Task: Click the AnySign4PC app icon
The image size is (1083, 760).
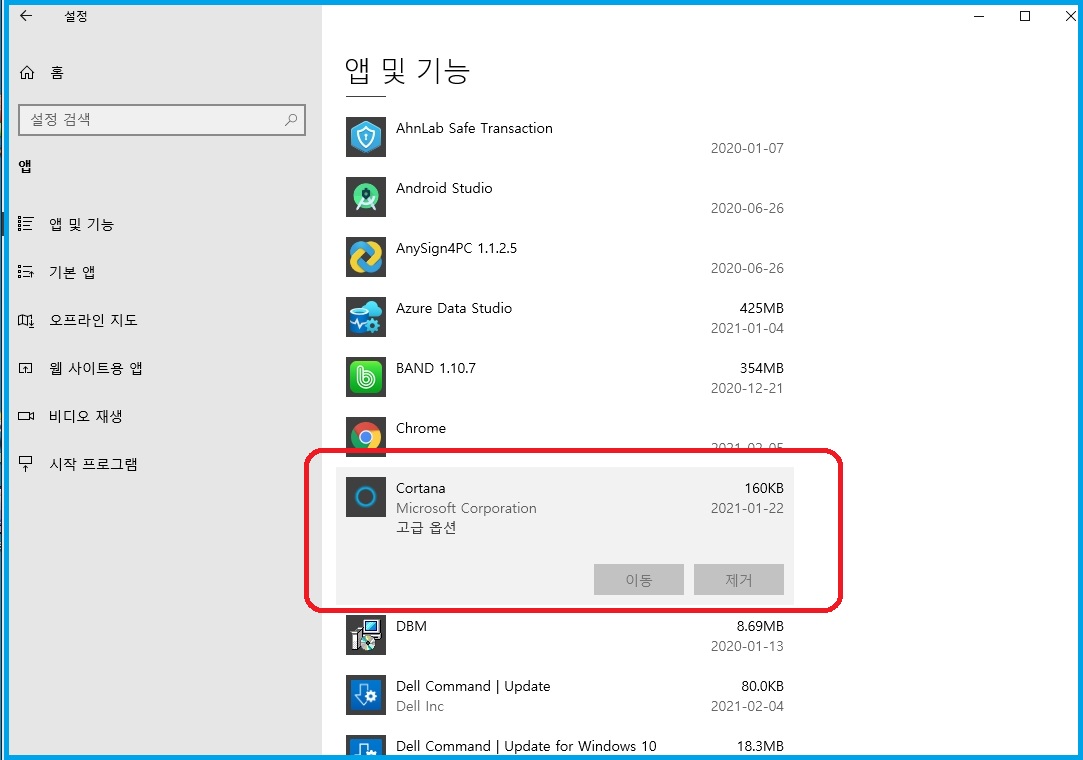Action: pyautogui.click(x=366, y=257)
